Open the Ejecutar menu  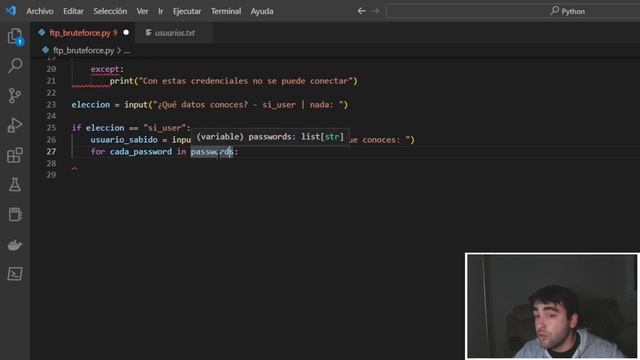tap(187, 11)
